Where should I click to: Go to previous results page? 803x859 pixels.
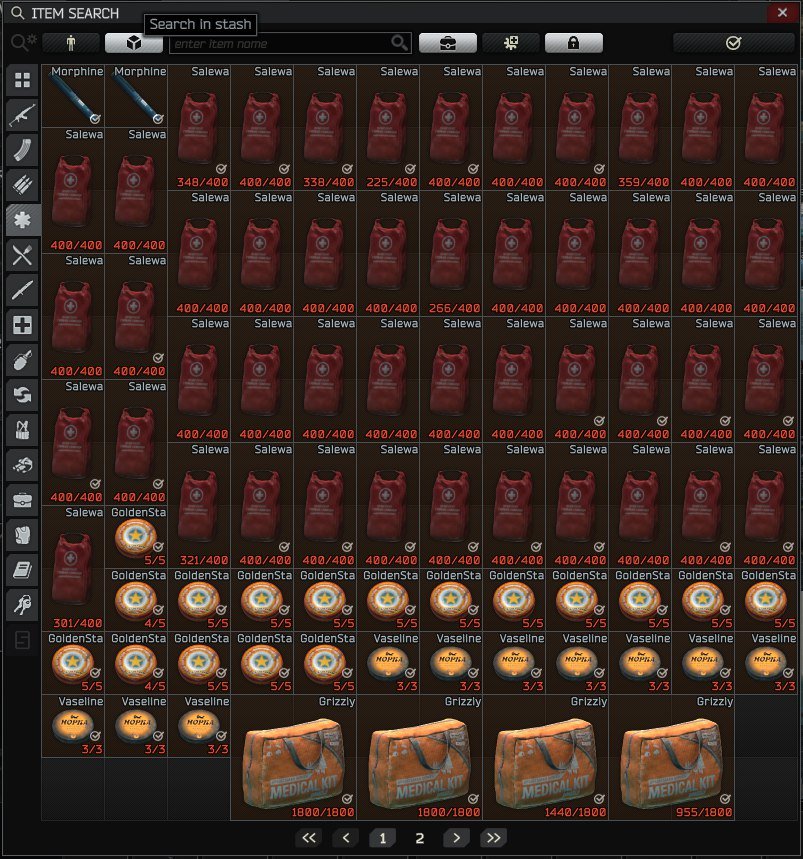click(346, 838)
